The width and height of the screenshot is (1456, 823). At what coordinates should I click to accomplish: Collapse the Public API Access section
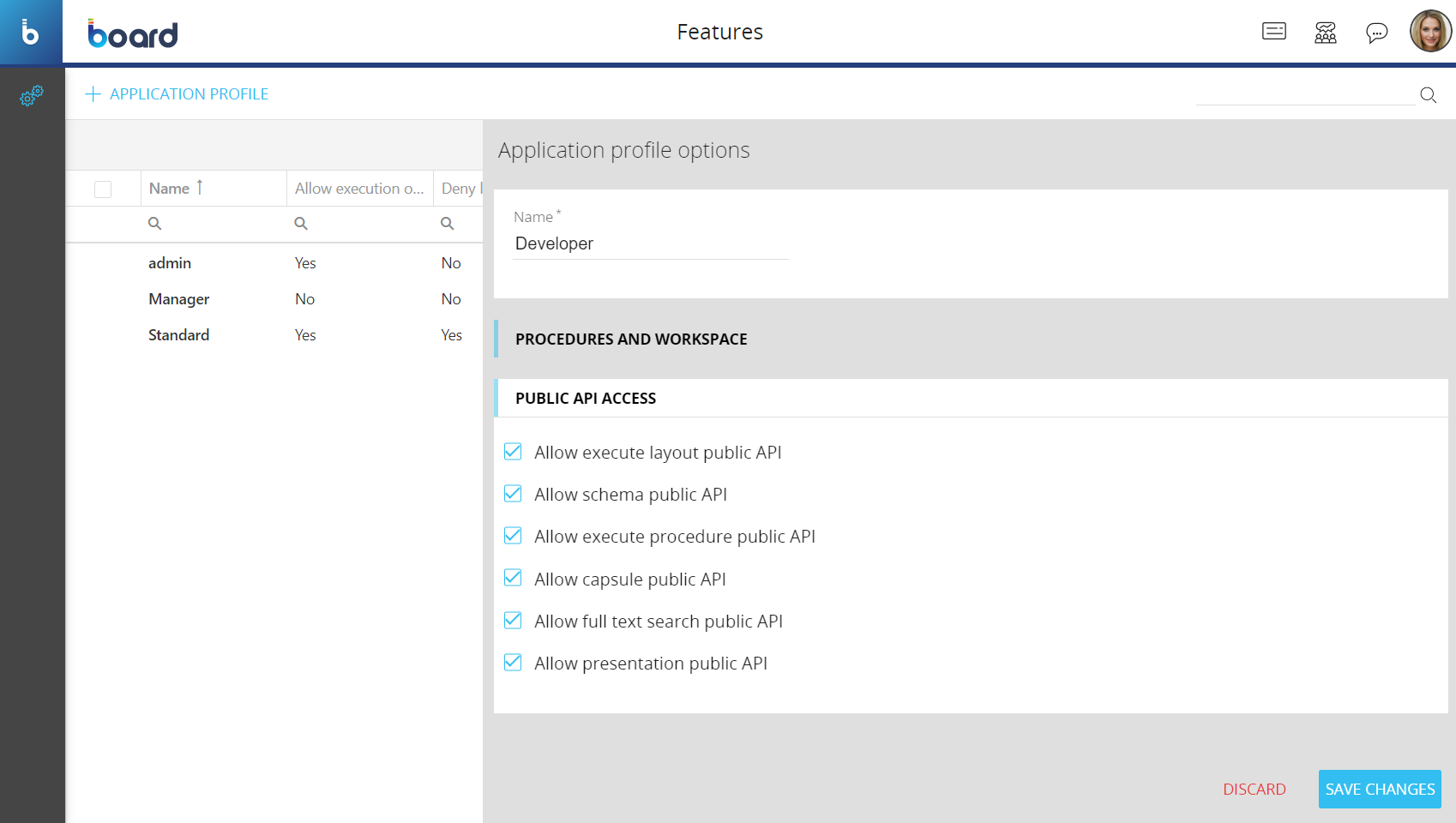coord(586,399)
